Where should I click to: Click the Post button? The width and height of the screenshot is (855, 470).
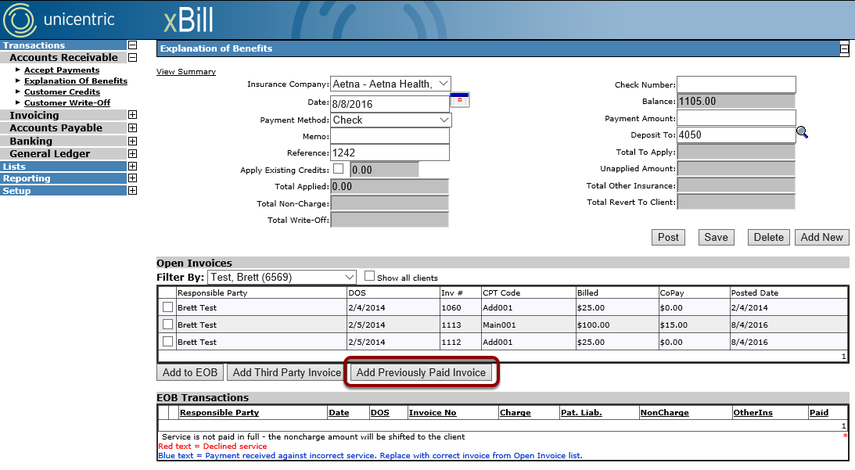[x=668, y=237]
